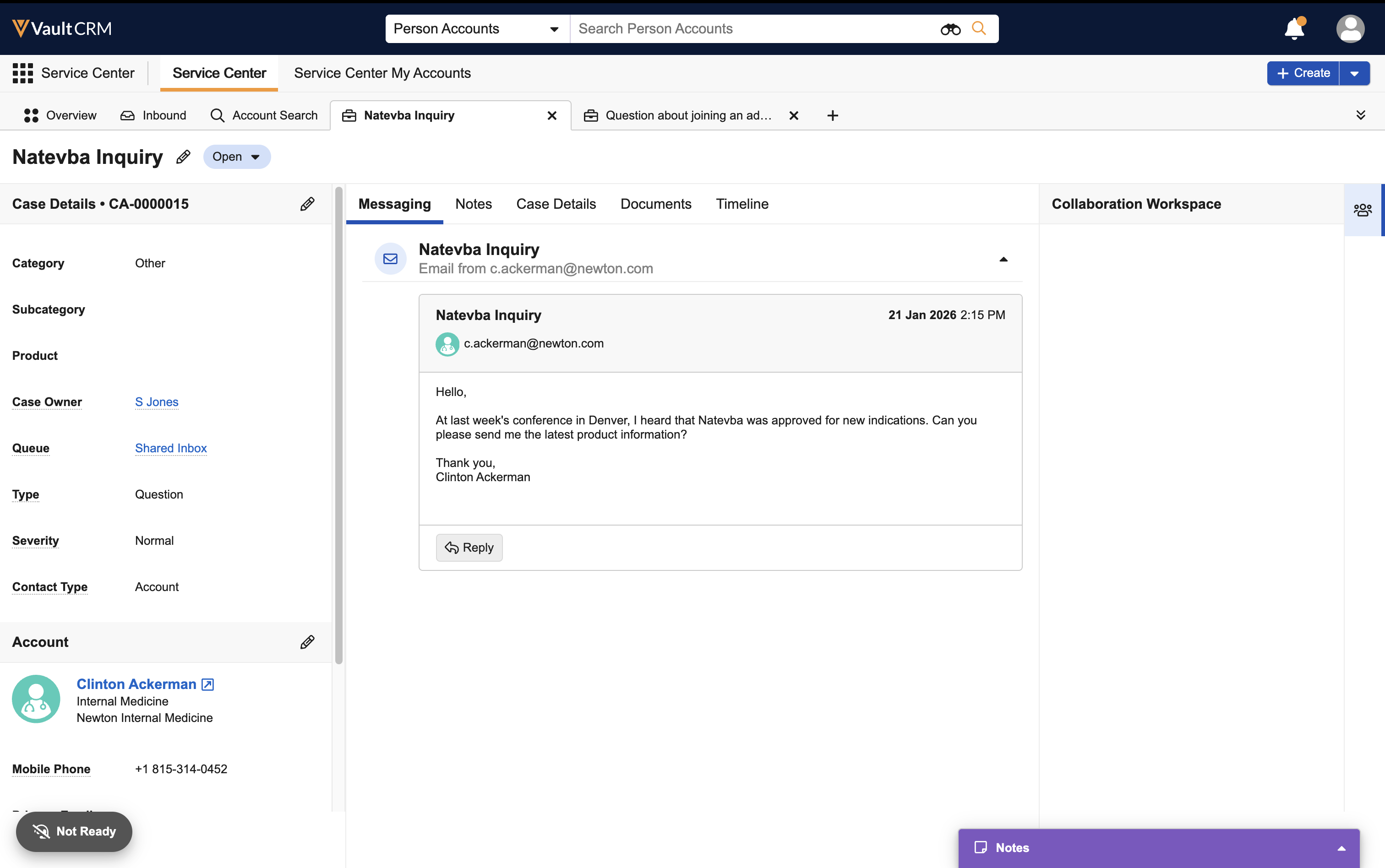Click the orange magnifier search icon

point(979,28)
